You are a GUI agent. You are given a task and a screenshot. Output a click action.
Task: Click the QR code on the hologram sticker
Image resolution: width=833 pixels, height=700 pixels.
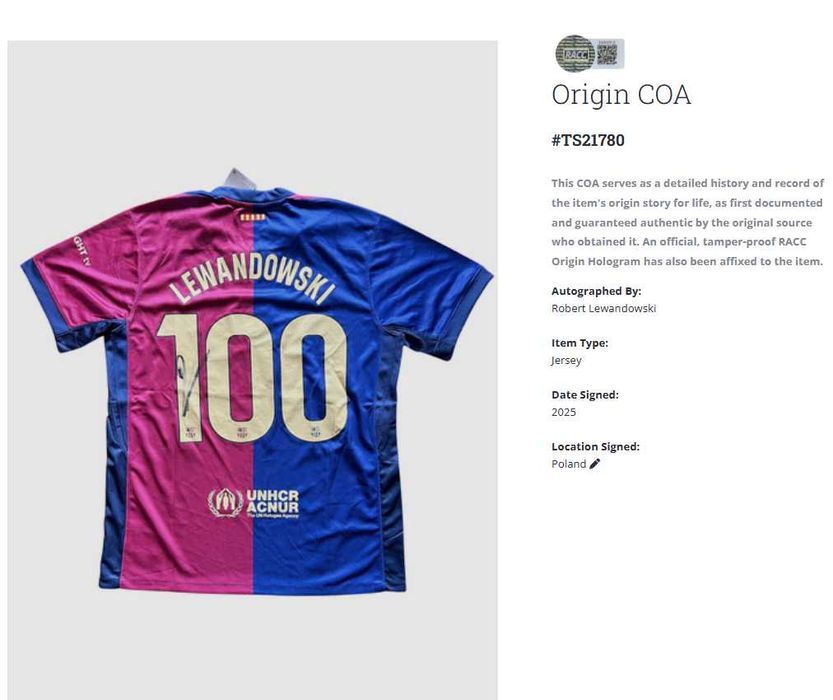click(x=607, y=55)
